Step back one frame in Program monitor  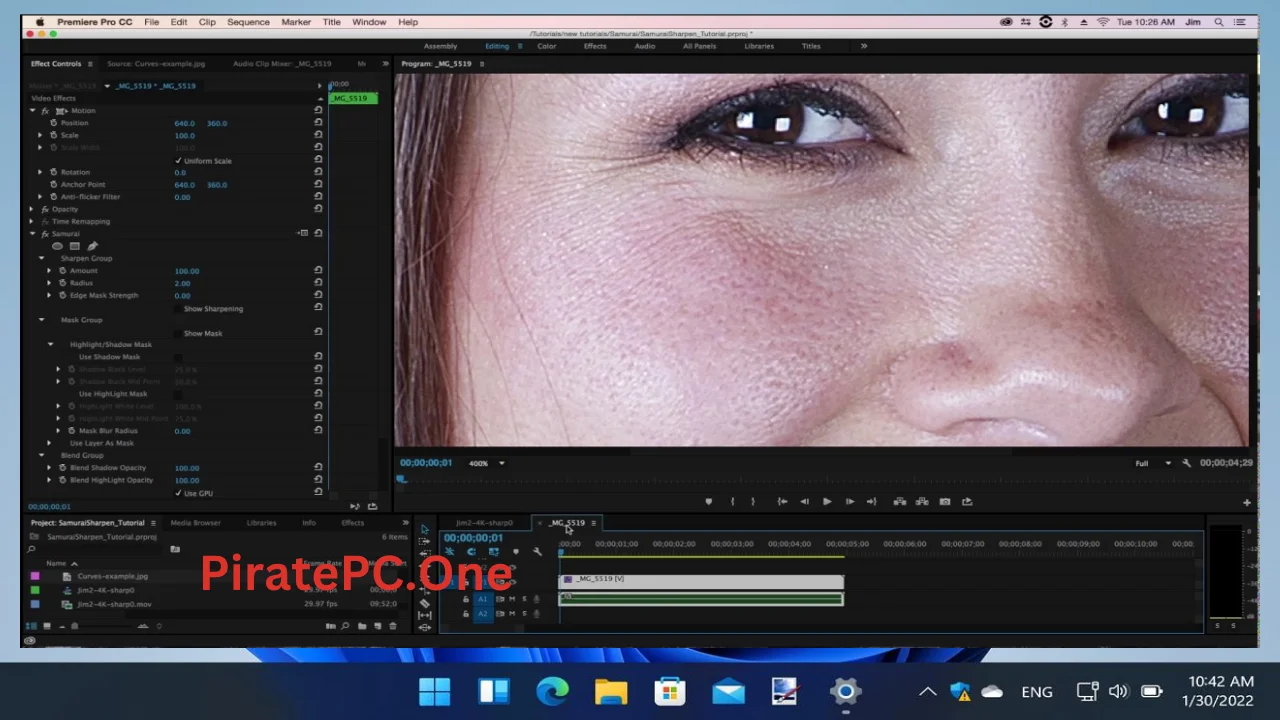[x=804, y=502]
